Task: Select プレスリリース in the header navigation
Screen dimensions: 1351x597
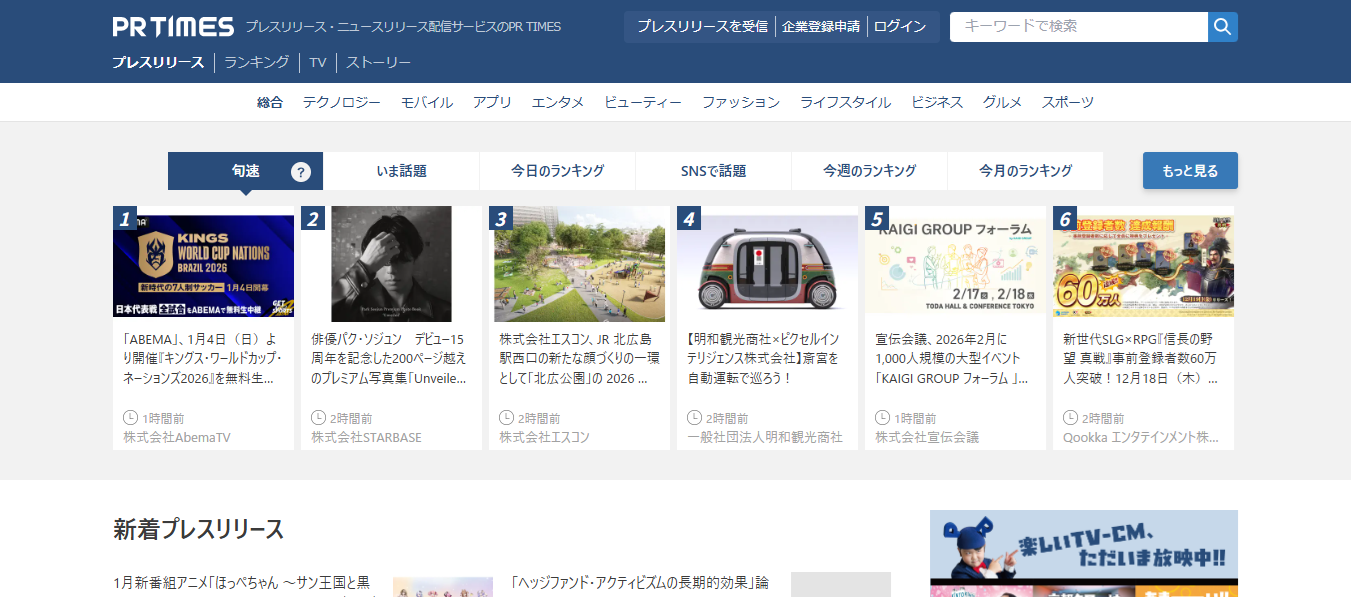Action: tap(158, 62)
